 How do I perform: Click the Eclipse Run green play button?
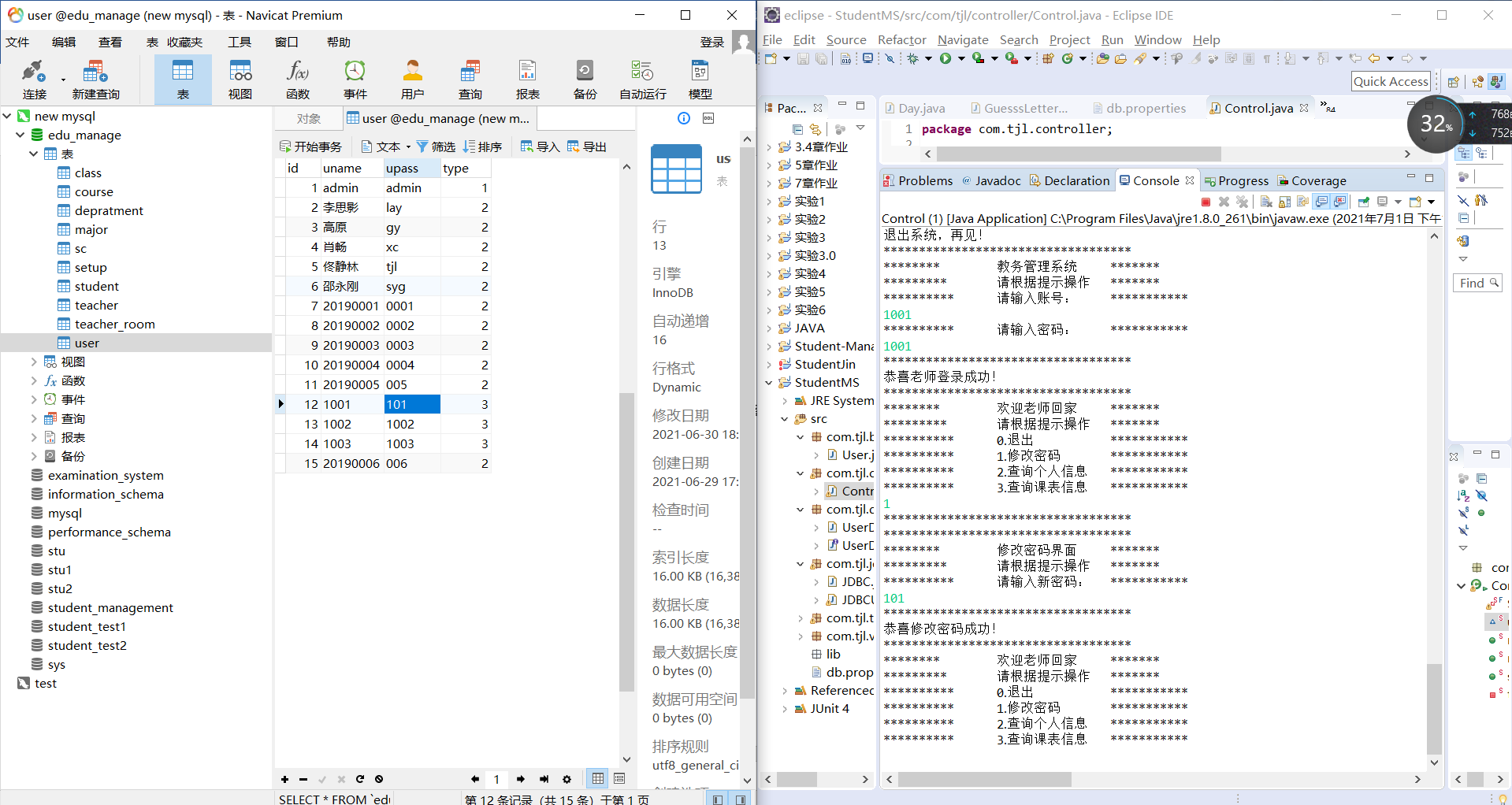coord(945,58)
